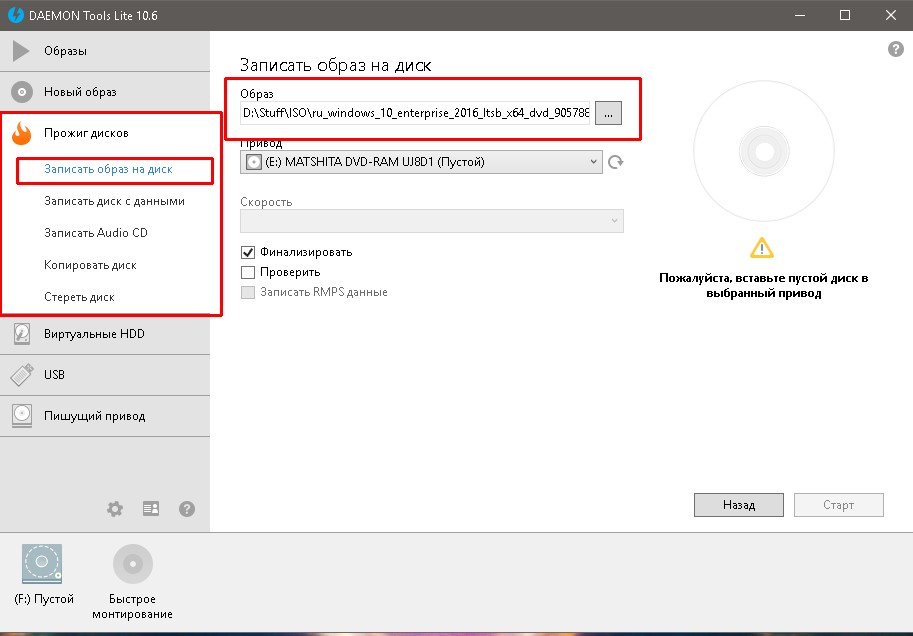
Task: Maximize the DAEMON Tools window
Action: tap(845, 15)
